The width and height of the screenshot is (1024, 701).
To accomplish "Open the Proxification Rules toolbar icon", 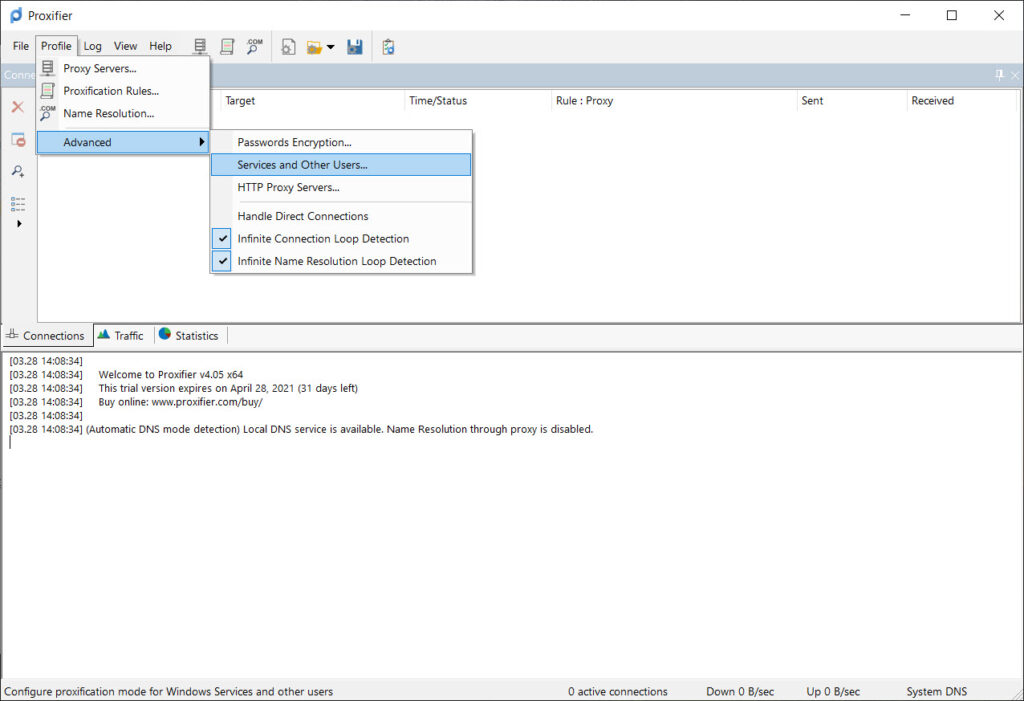I will click(x=227, y=46).
